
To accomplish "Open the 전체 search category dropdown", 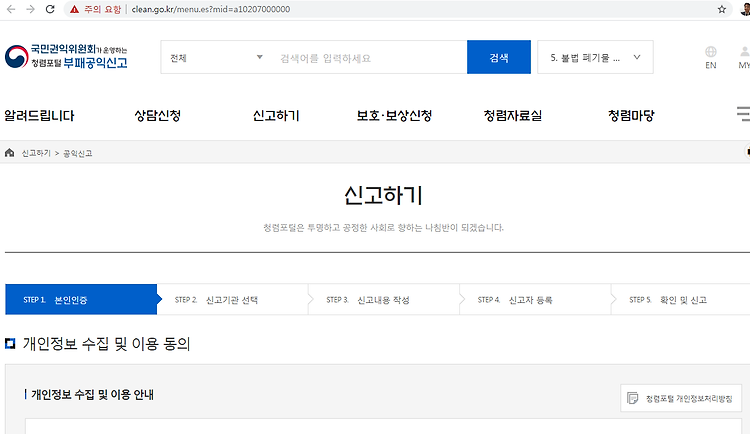I will [x=216, y=57].
